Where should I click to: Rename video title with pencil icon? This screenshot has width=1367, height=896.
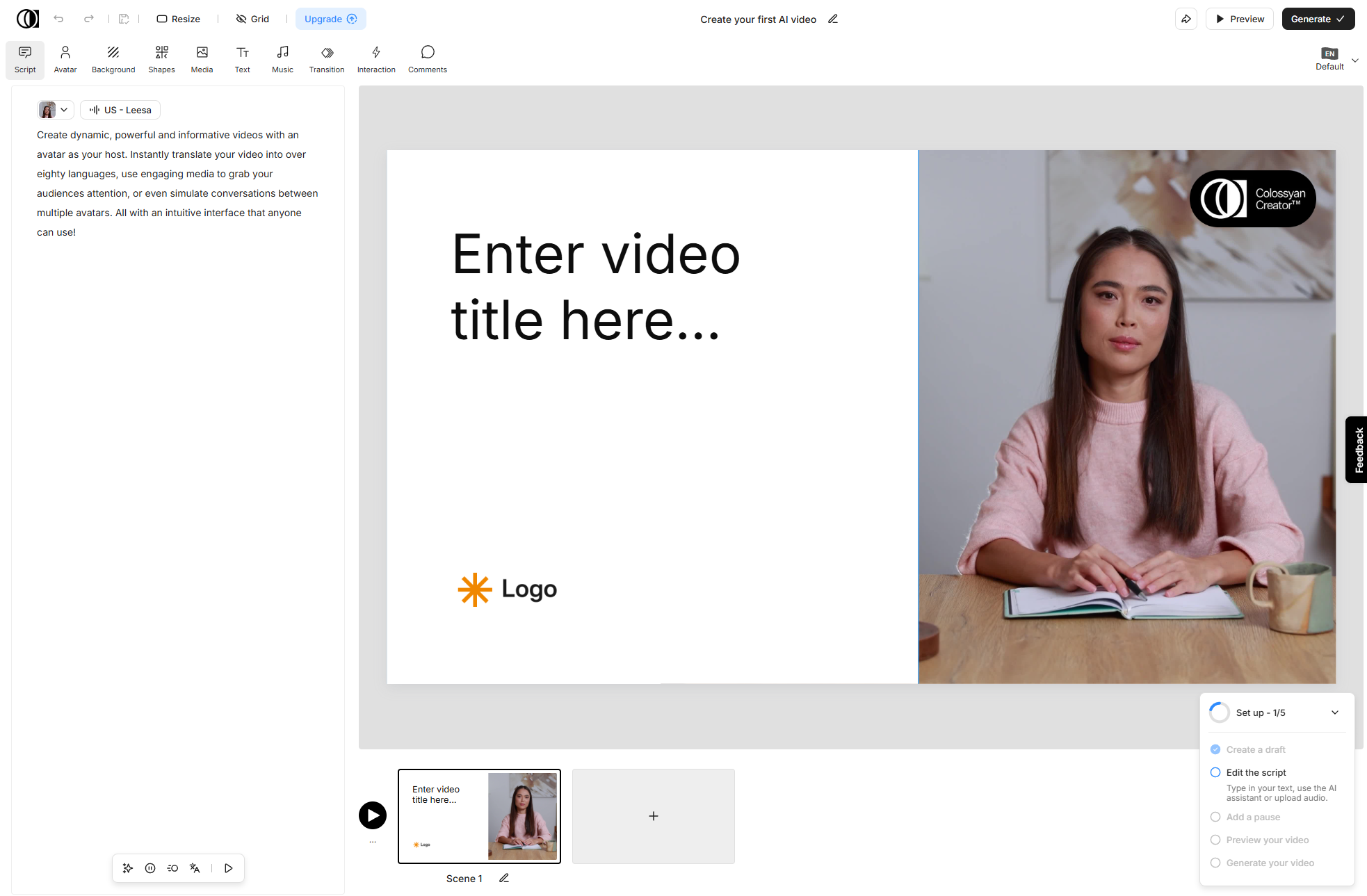[x=833, y=19]
